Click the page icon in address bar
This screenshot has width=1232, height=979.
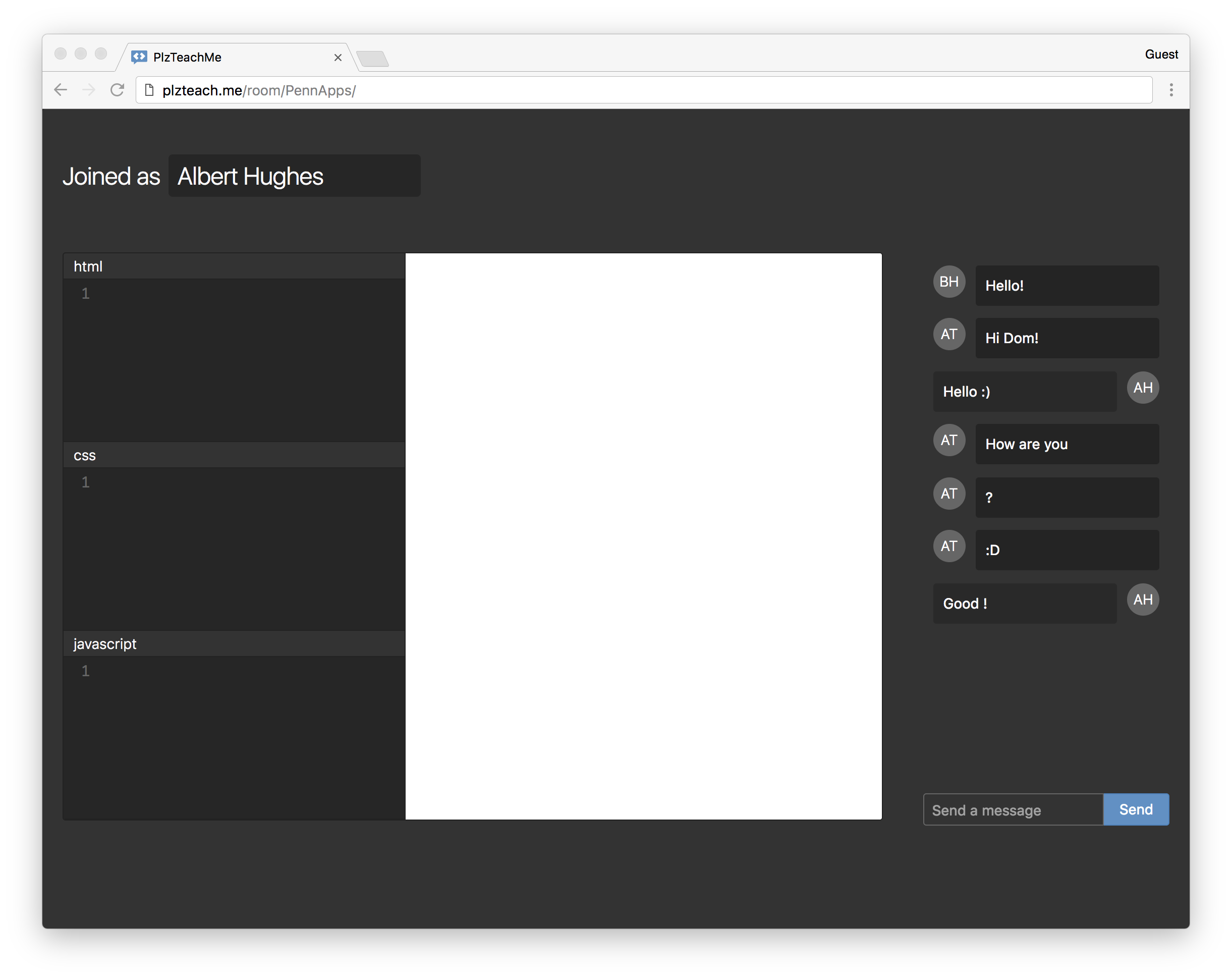point(149,90)
